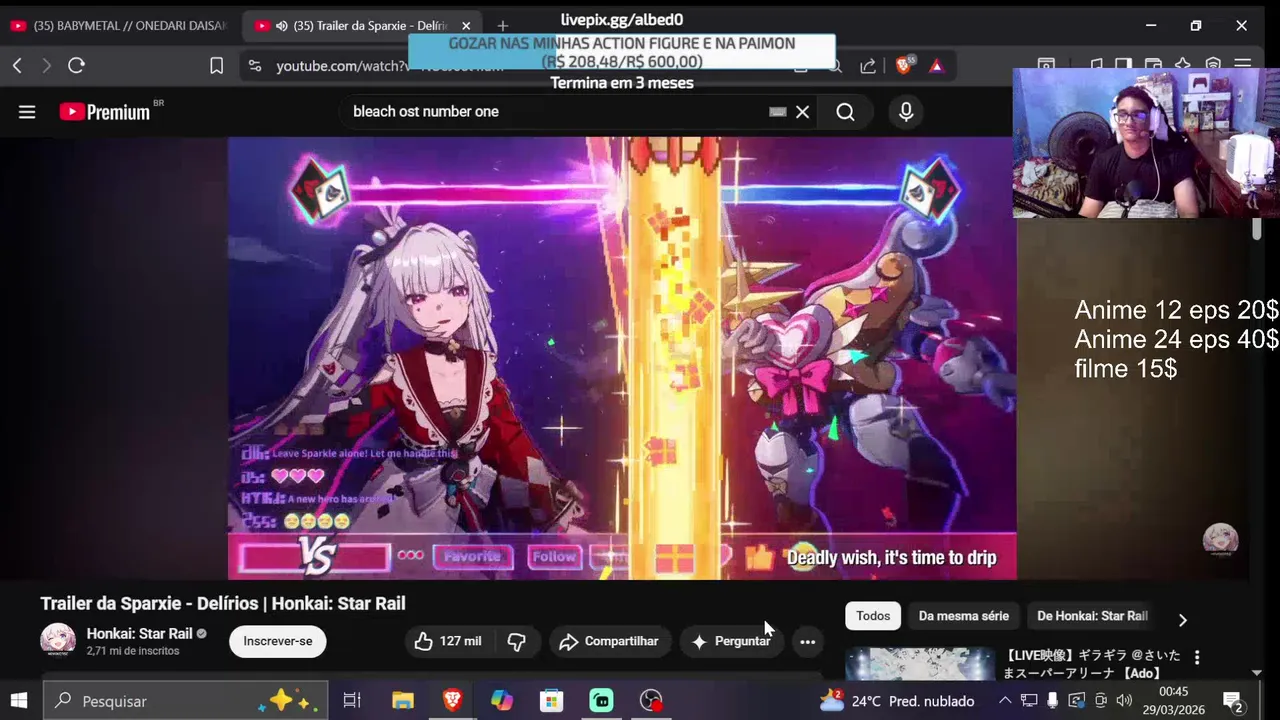Click the Perguntar ask button

click(x=732, y=641)
